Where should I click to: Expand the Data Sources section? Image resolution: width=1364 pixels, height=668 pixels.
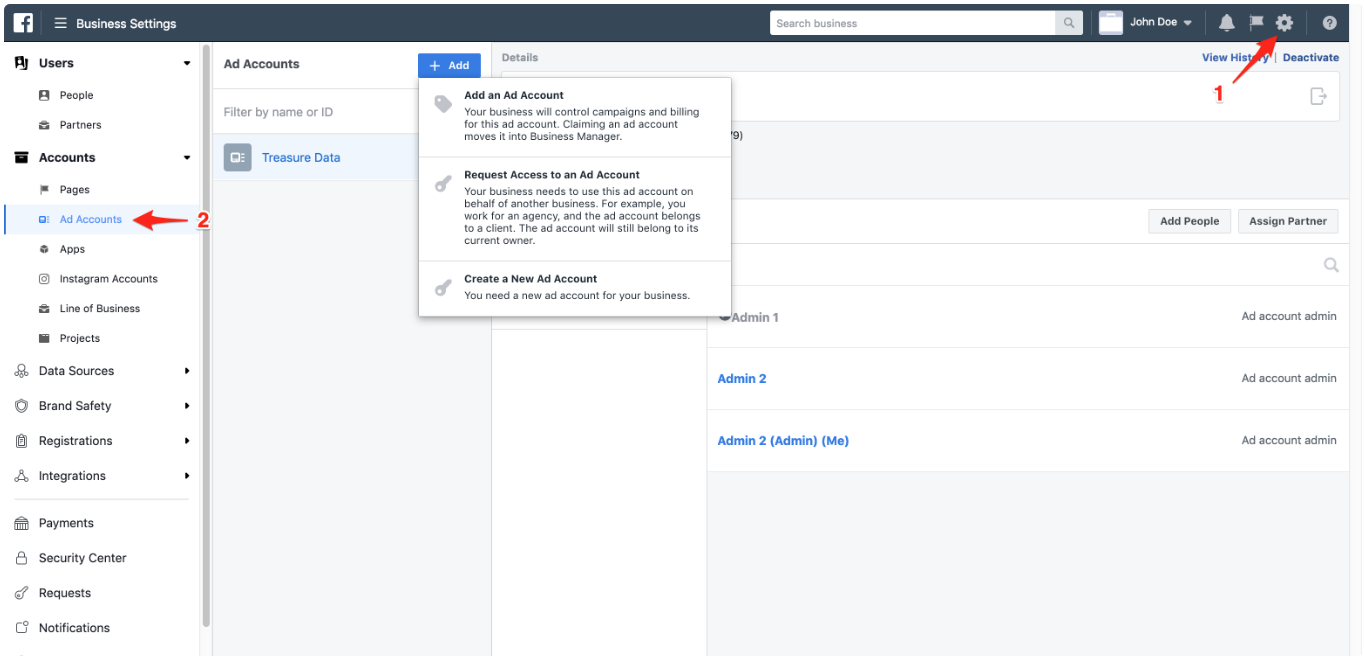[x=186, y=371]
